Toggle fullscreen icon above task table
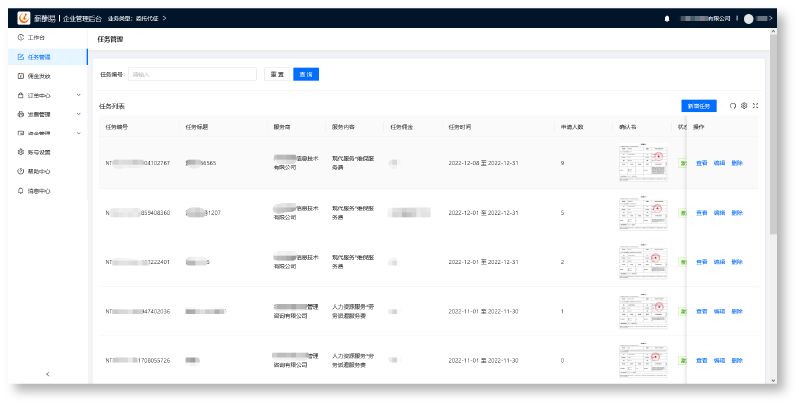 coord(755,105)
